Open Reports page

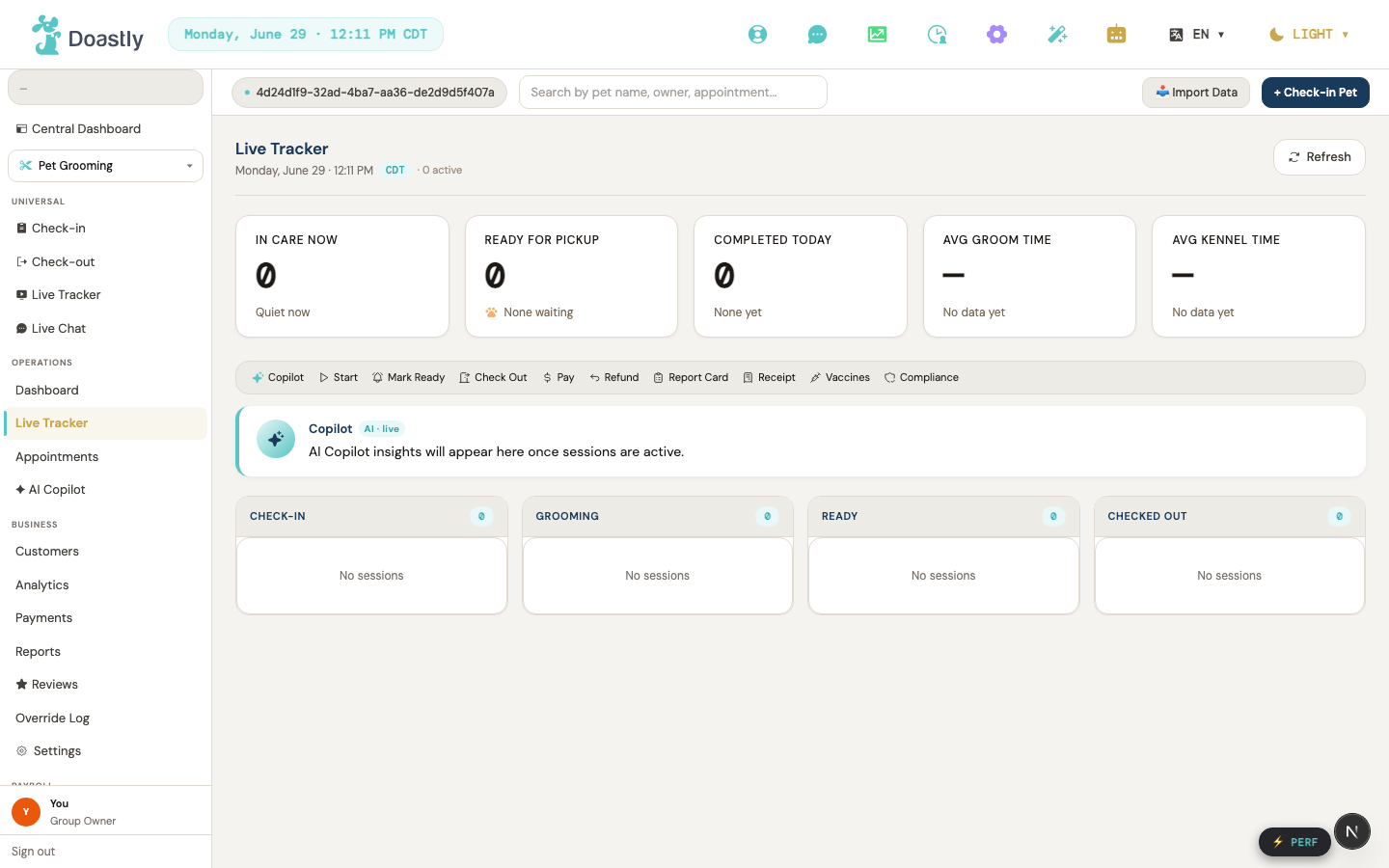(106, 652)
